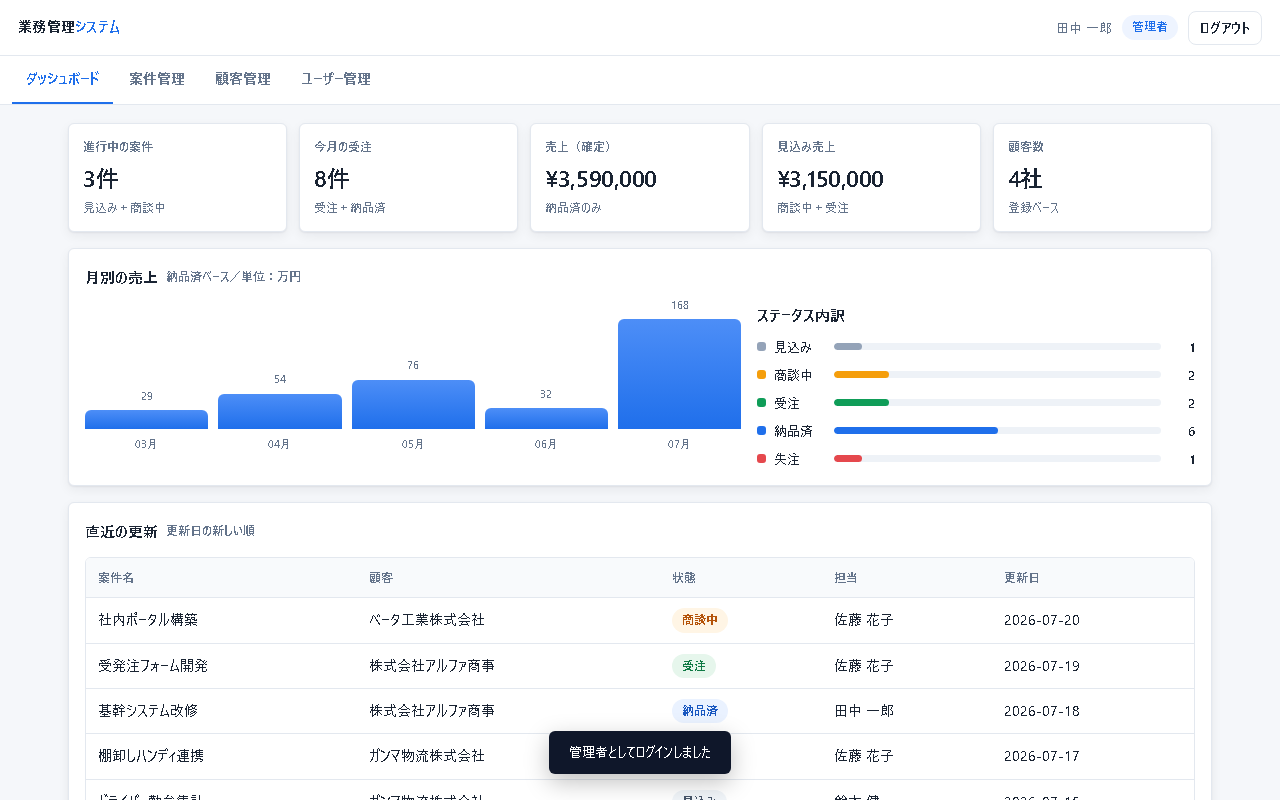
Task: Click the 管理者 role badge
Action: pos(1150,27)
